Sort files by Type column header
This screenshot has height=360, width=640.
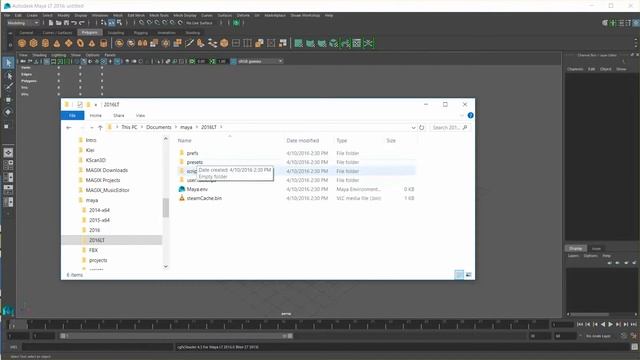tap(342, 140)
